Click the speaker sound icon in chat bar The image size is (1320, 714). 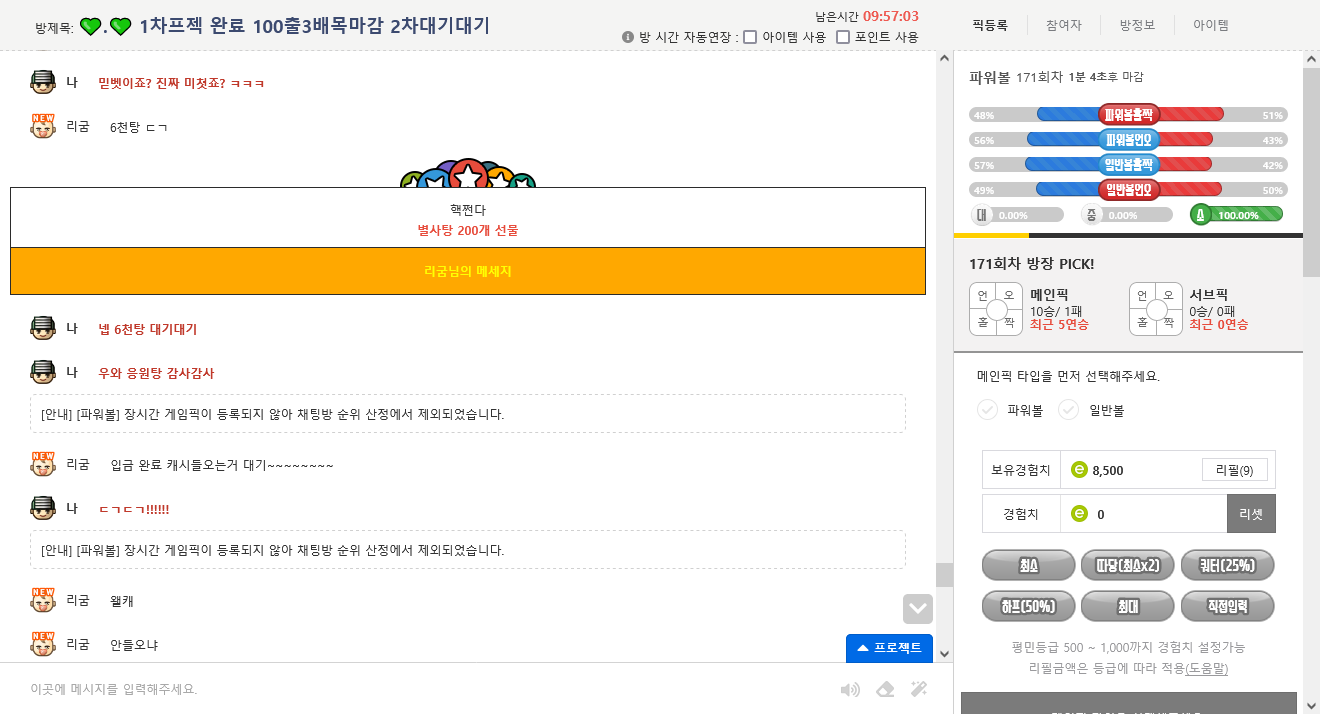(x=850, y=689)
